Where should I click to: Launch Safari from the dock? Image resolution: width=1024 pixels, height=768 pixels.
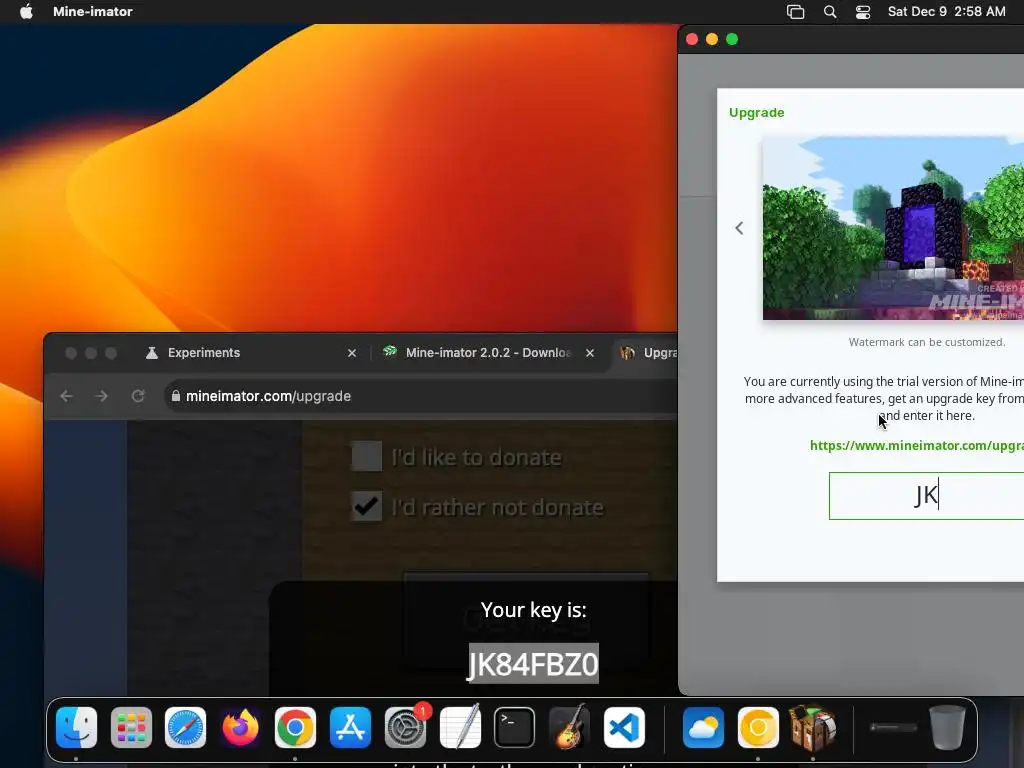tap(185, 727)
